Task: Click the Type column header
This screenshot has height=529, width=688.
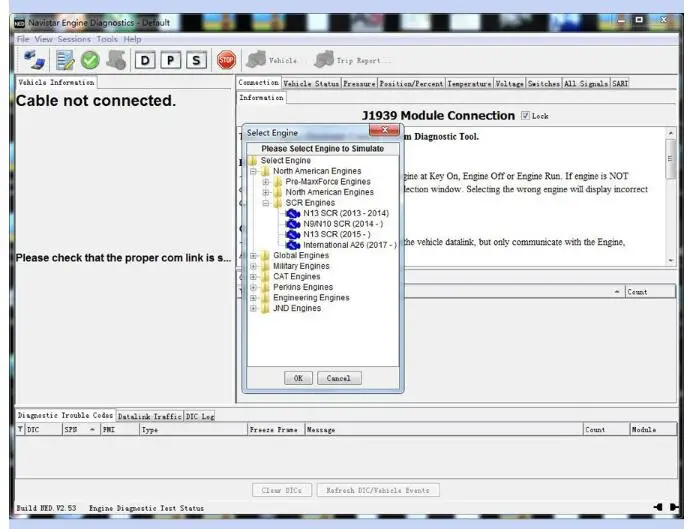Action: [193, 430]
